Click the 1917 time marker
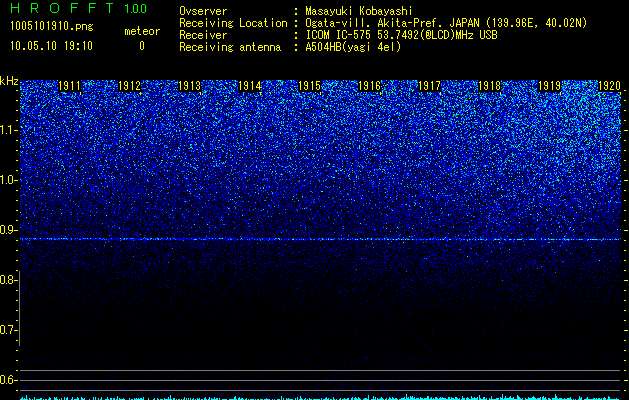629x400 pixels. pyautogui.click(x=430, y=86)
